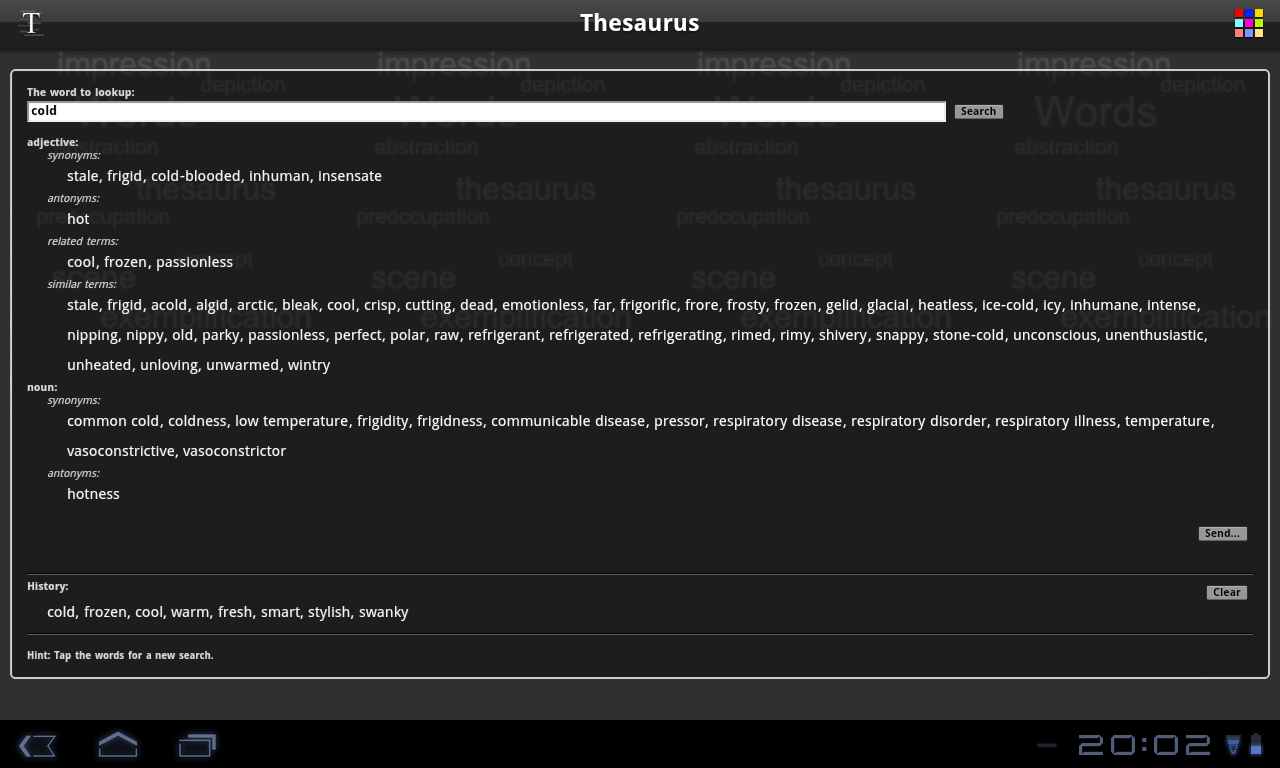This screenshot has height=768, width=1280.
Task: Go to the Android home screen icon
Action: (117, 745)
